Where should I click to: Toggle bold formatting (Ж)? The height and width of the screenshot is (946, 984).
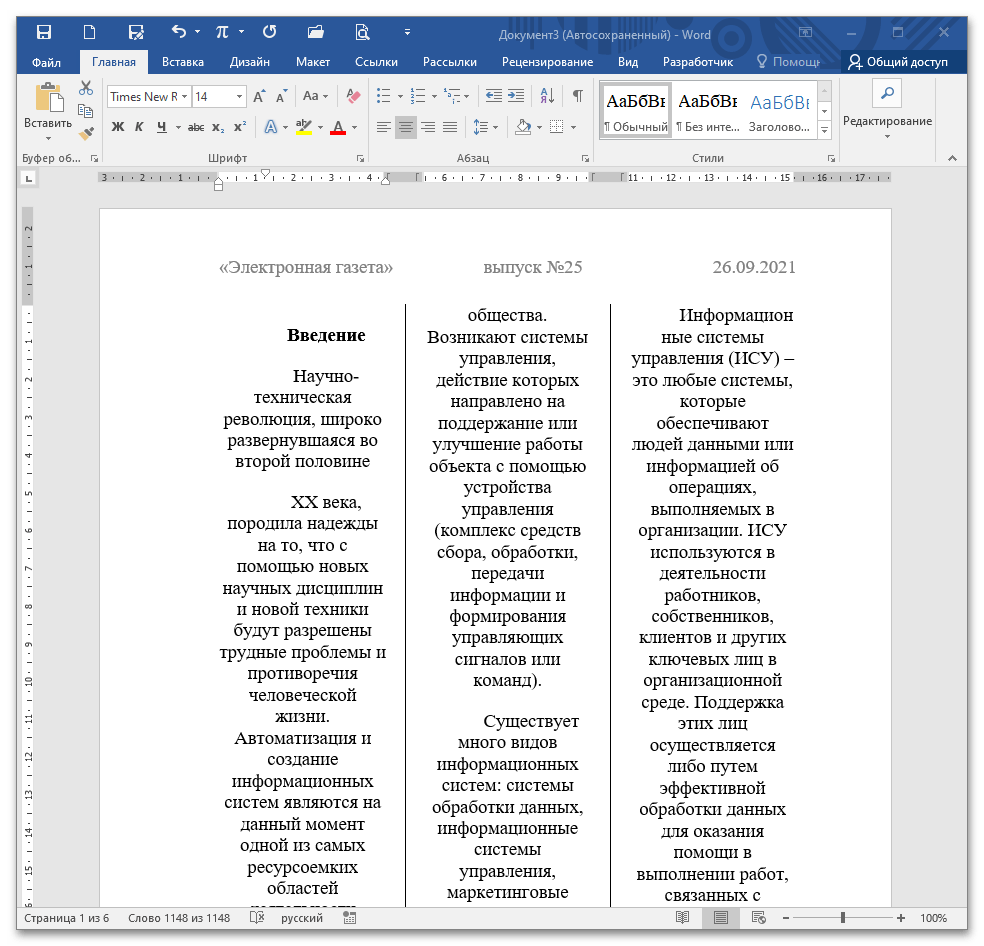coord(117,127)
